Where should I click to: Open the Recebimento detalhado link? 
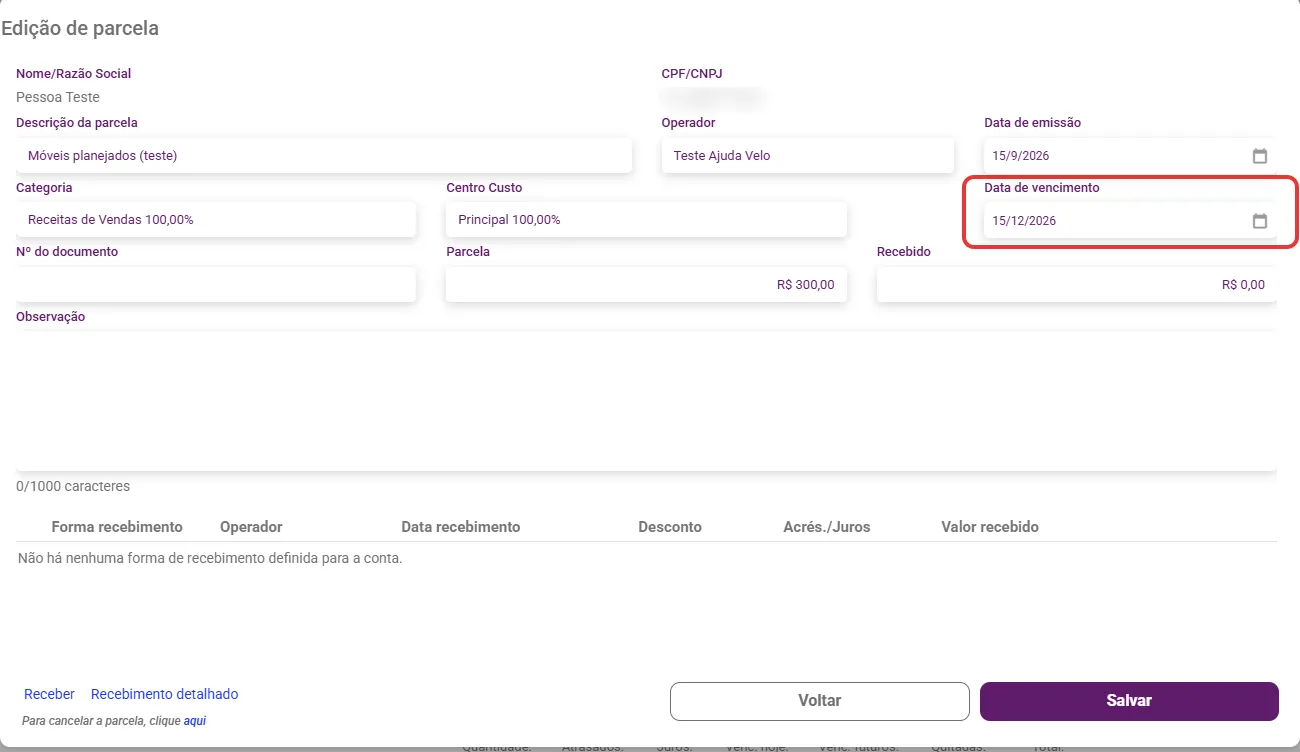164,694
